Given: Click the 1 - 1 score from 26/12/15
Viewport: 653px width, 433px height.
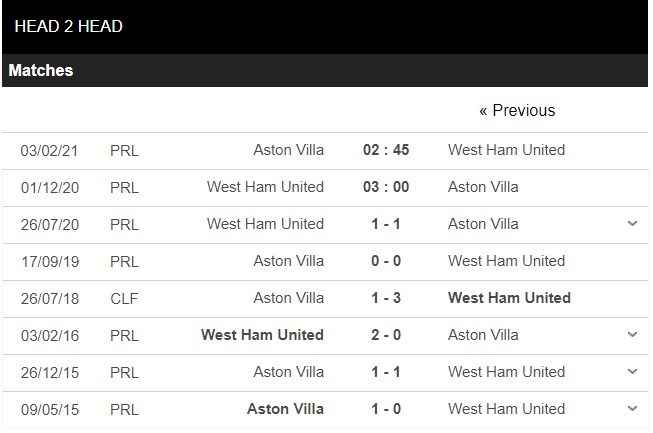Looking at the screenshot, I should coord(386,372).
